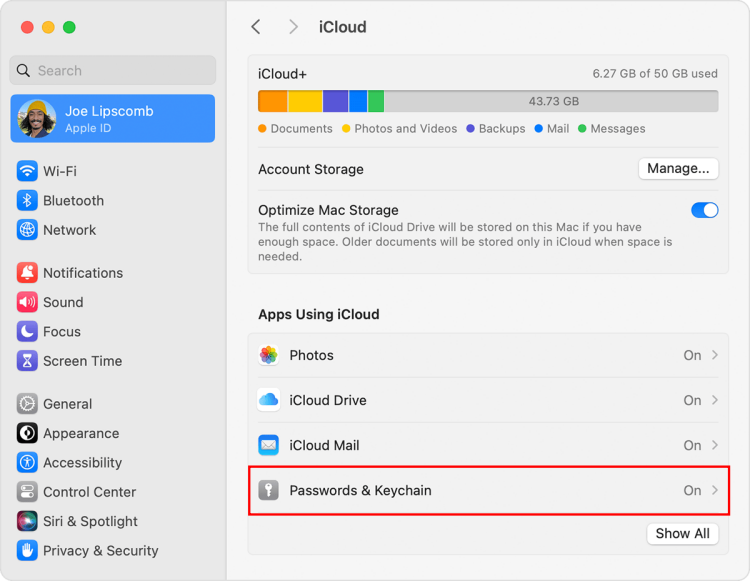750x581 pixels.
Task: Select Privacy & Security in sidebar
Action: 100,550
